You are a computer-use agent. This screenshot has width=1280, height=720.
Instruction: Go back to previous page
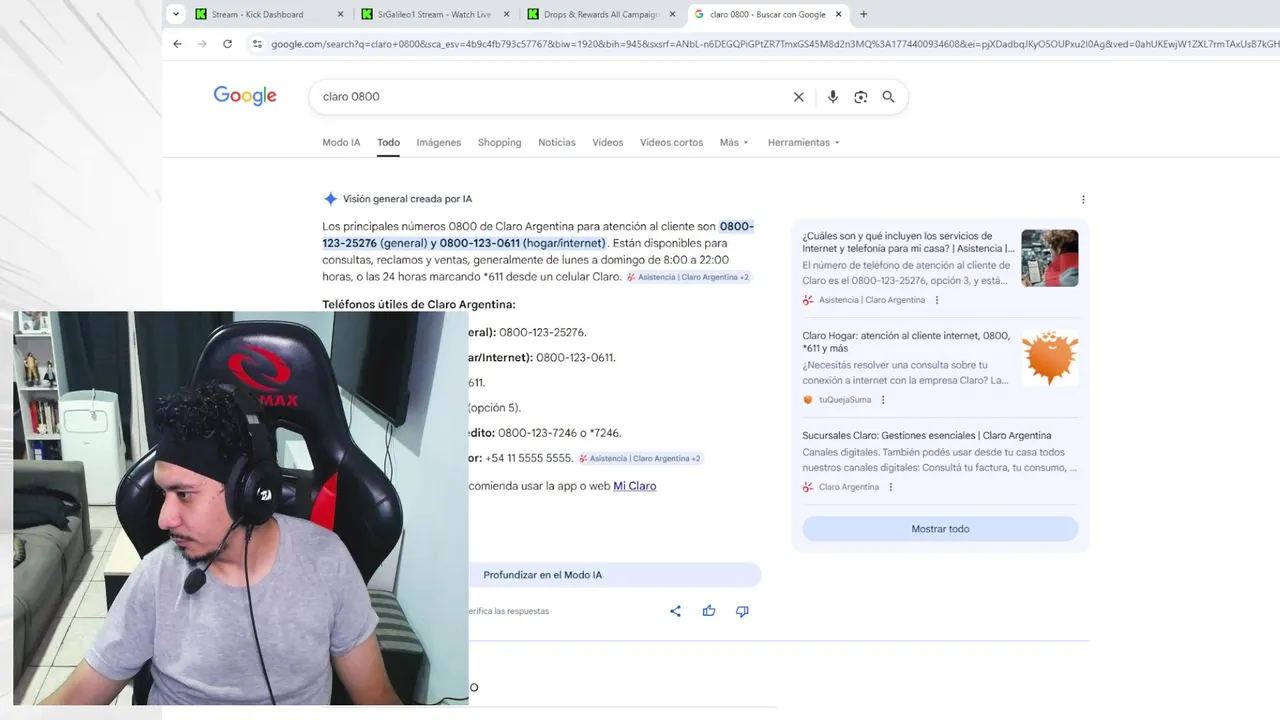(x=177, y=44)
